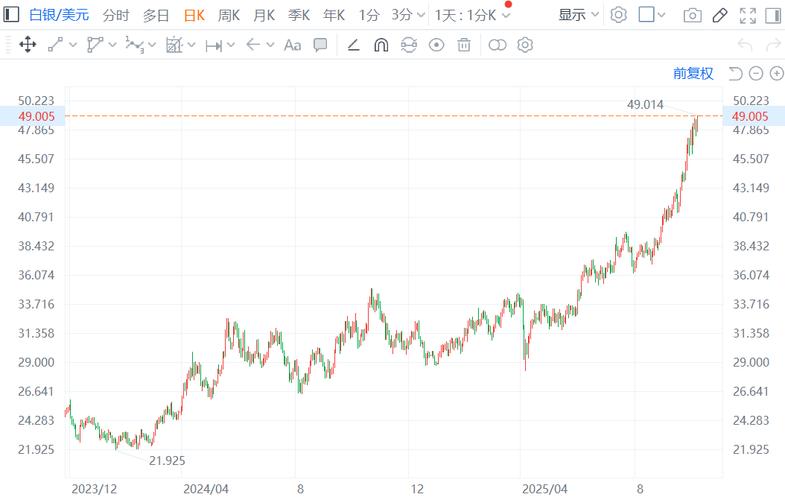Open the 3分 interval dropdown
The image size is (785, 500).
pos(407,15)
